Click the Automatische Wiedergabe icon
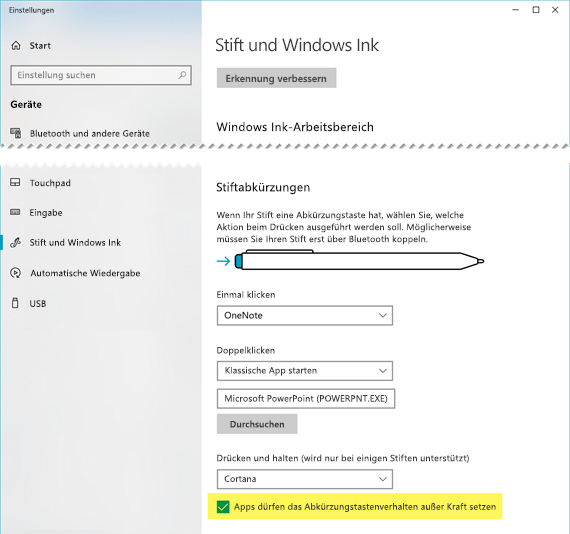The height and width of the screenshot is (534, 570). click(x=16, y=273)
